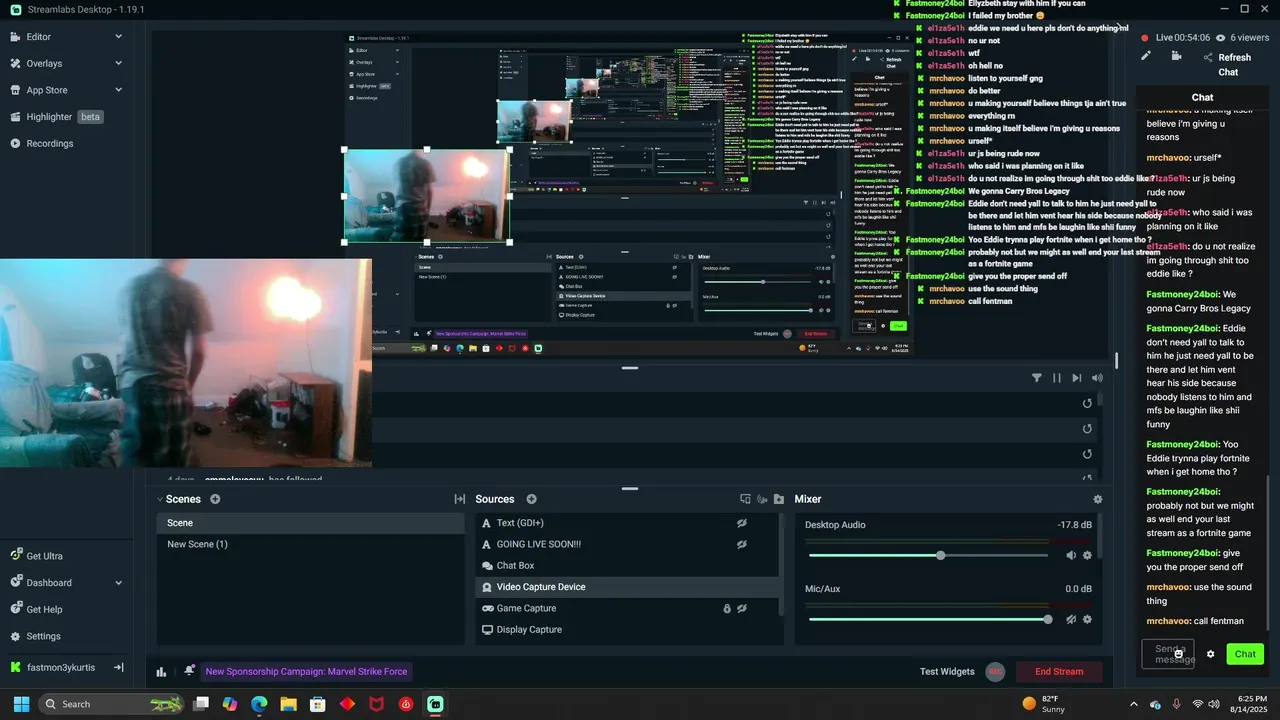This screenshot has width=1280, height=720.
Task: Click the share stream icon
Action: (x=1208, y=58)
